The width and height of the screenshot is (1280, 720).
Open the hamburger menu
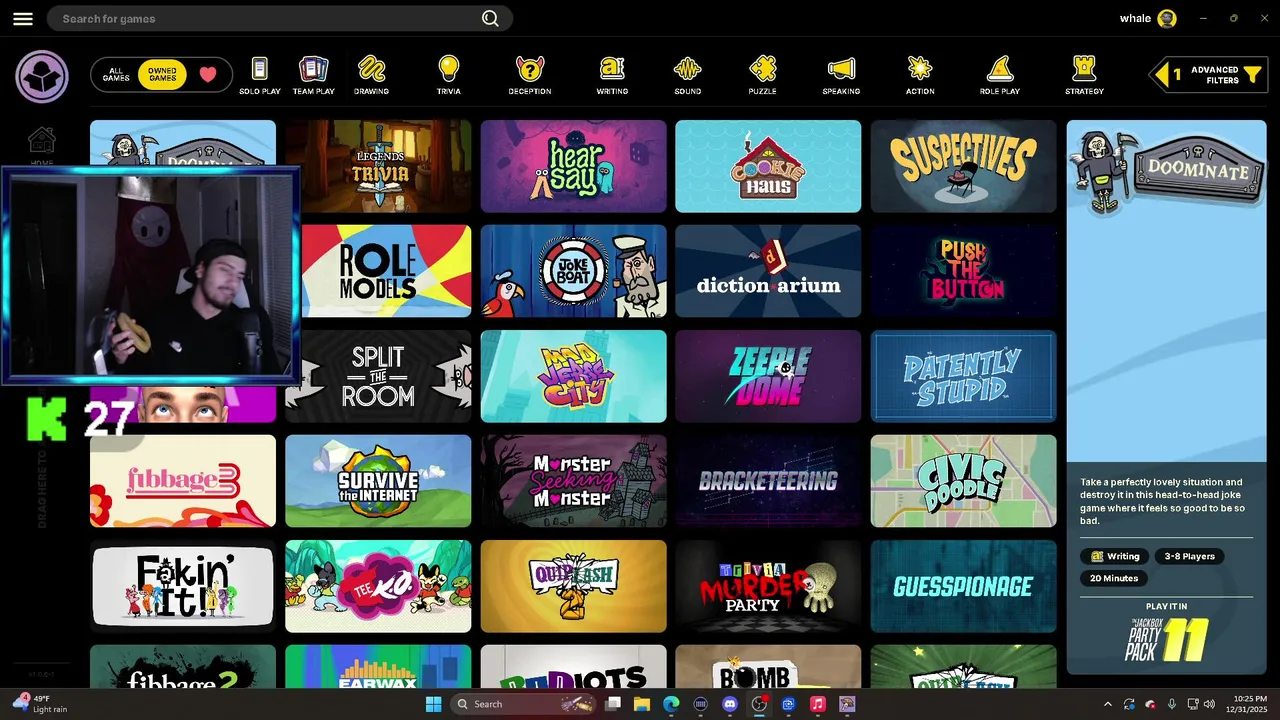coord(23,19)
